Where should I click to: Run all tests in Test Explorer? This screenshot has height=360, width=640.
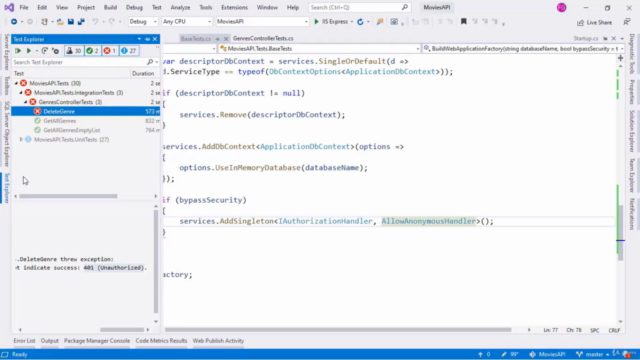pyautogui.click(x=18, y=51)
